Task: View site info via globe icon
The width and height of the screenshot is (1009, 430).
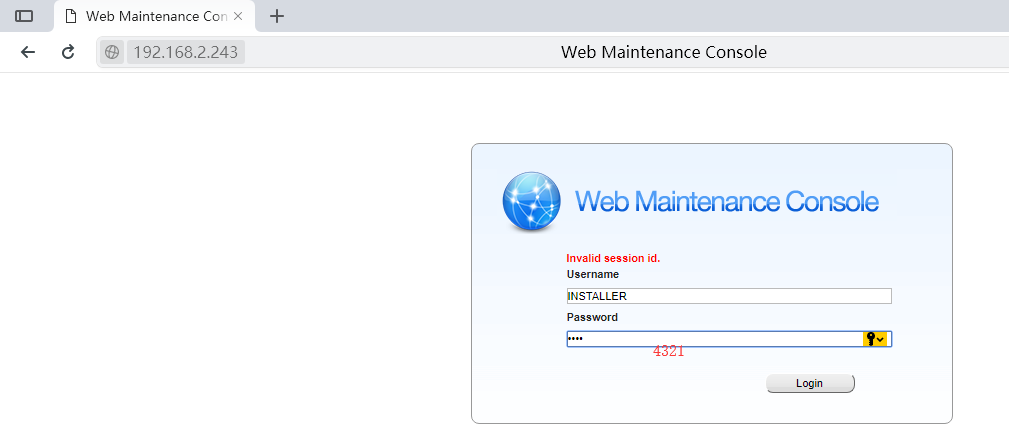Action: coord(112,52)
